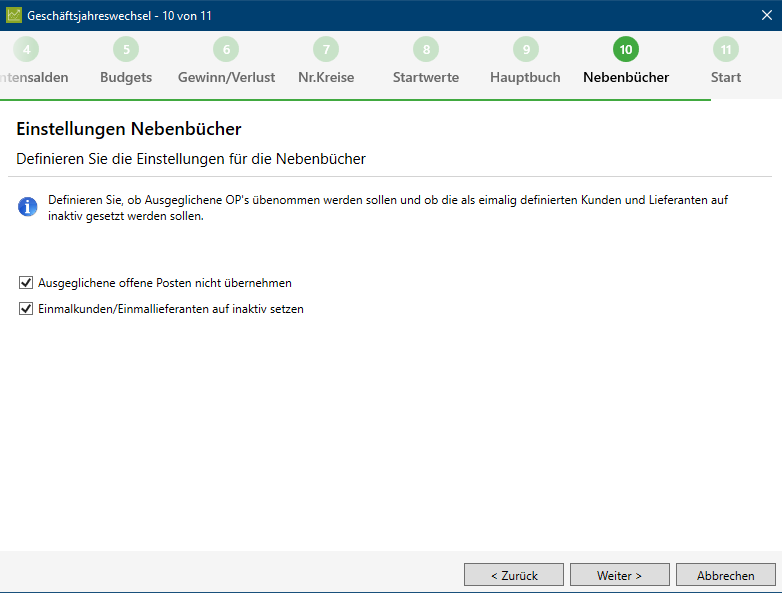Go to the Budgets step label

click(x=126, y=77)
